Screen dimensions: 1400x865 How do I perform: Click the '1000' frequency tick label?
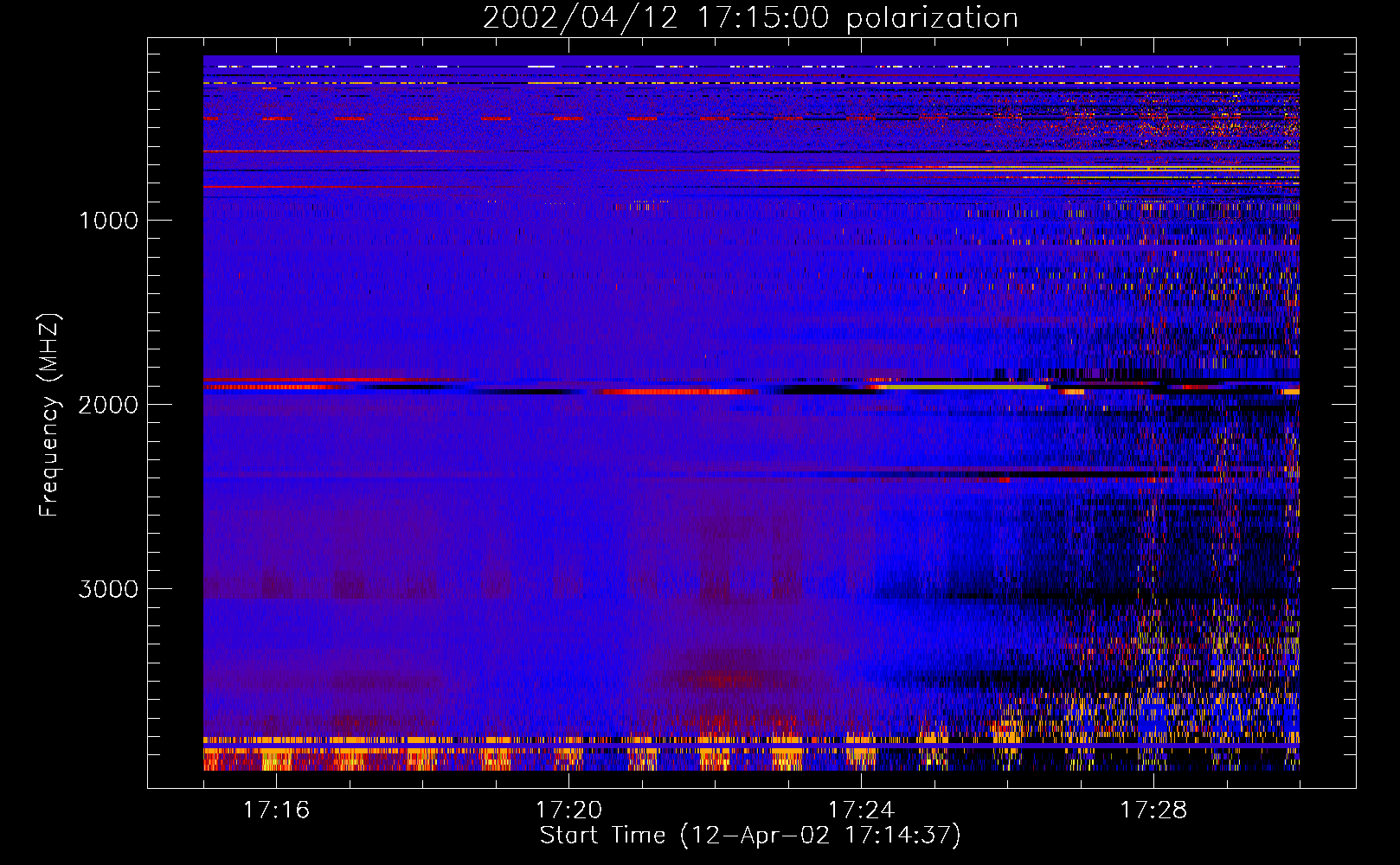coord(109,221)
